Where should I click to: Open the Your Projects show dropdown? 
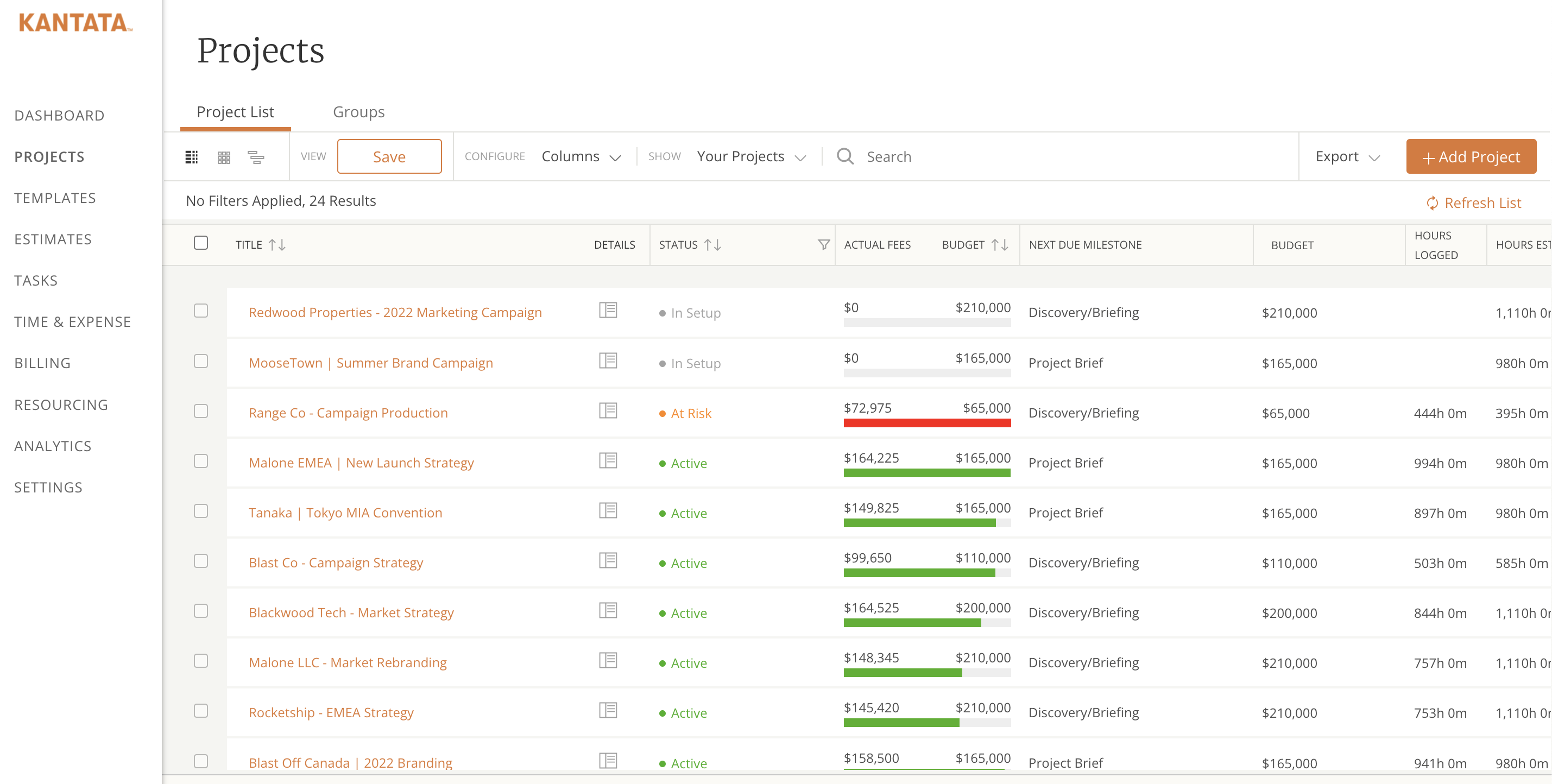[x=750, y=156]
